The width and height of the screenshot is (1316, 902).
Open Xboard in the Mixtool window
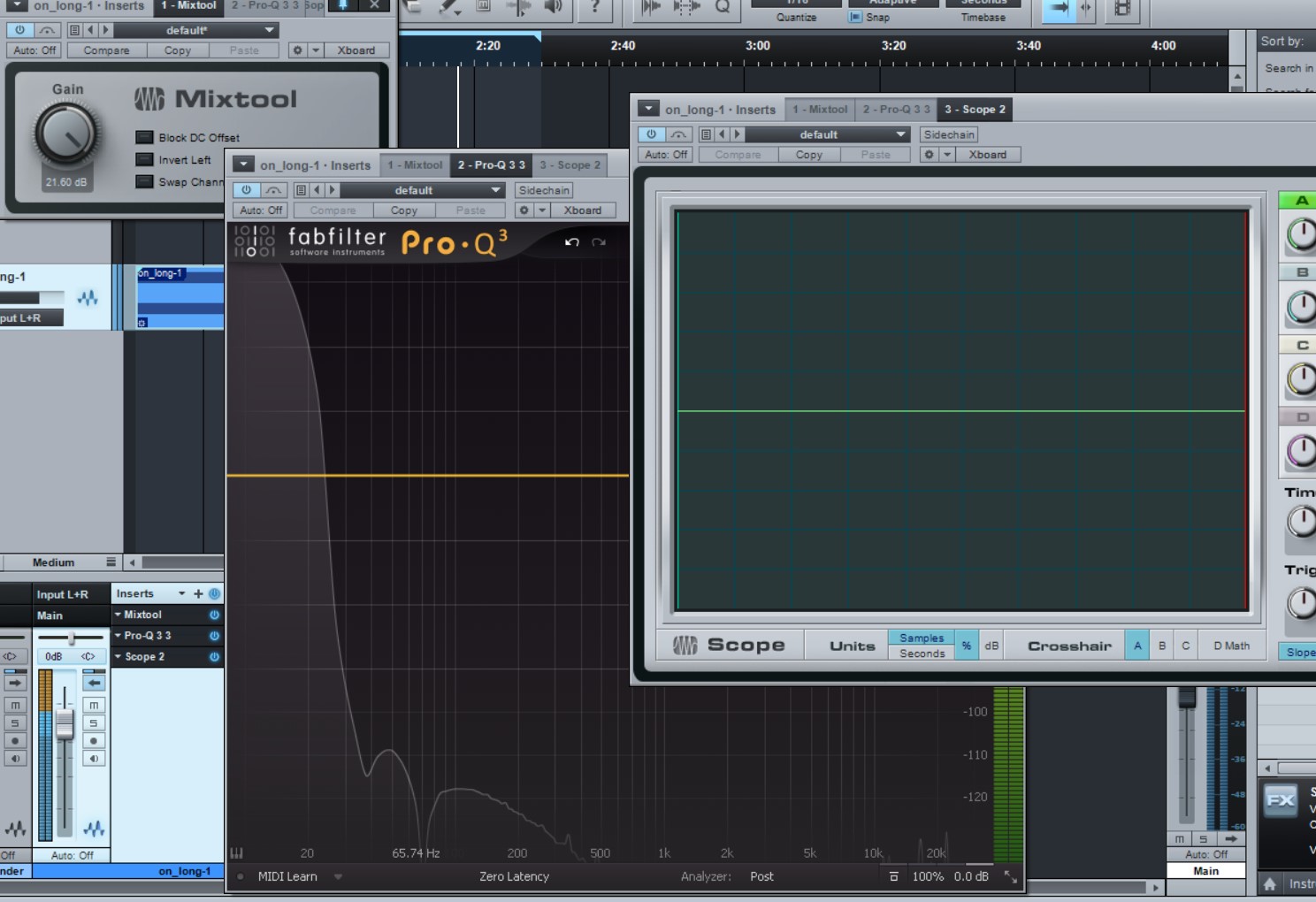(x=356, y=50)
